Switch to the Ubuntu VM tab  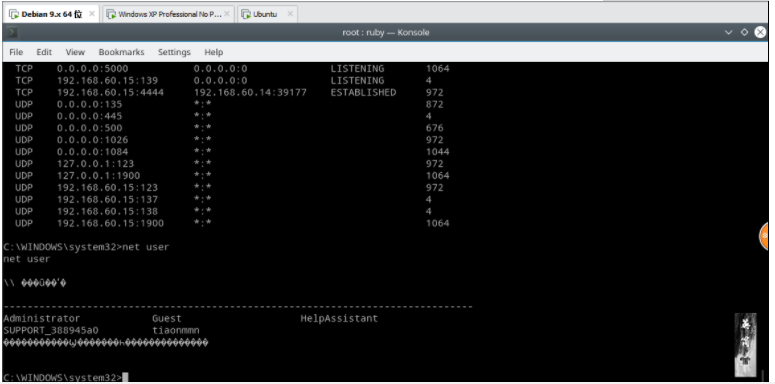(x=267, y=14)
